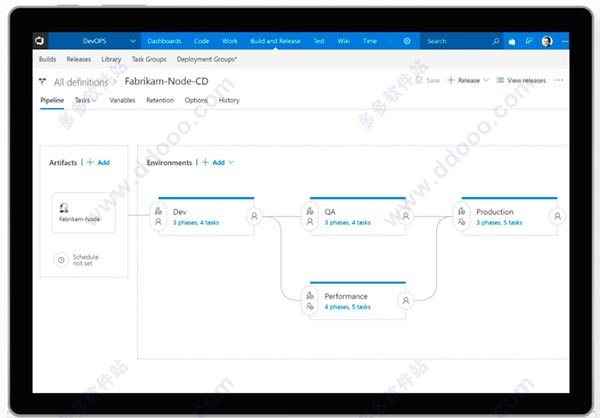Open the Dashboards menu
This screenshot has height=418, width=600.
click(164, 41)
